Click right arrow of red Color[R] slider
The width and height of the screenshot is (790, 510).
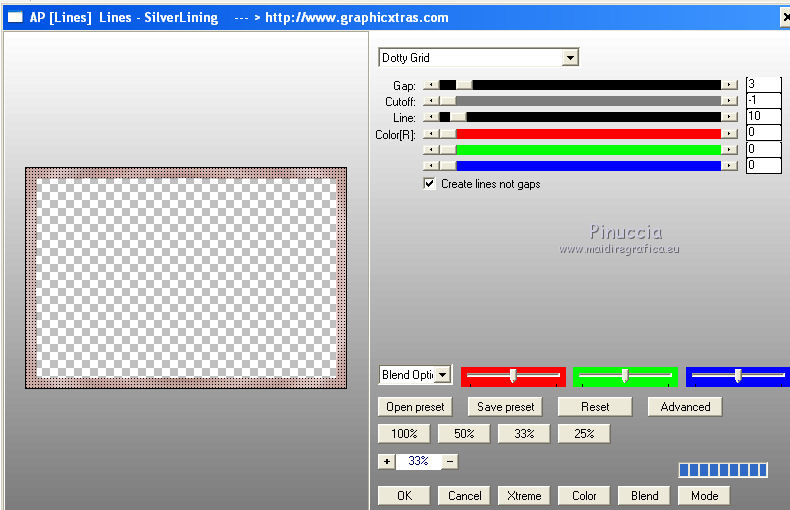point(729,134)
